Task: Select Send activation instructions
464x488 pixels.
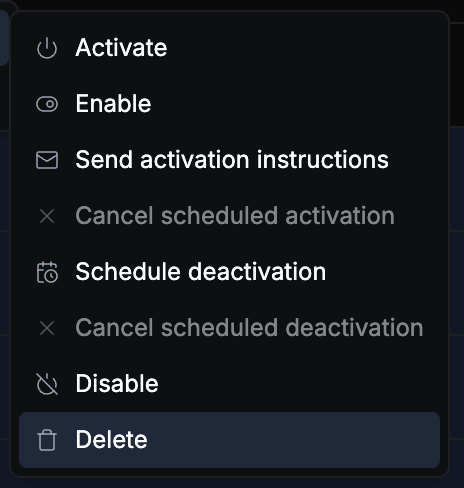Action: 229,160
